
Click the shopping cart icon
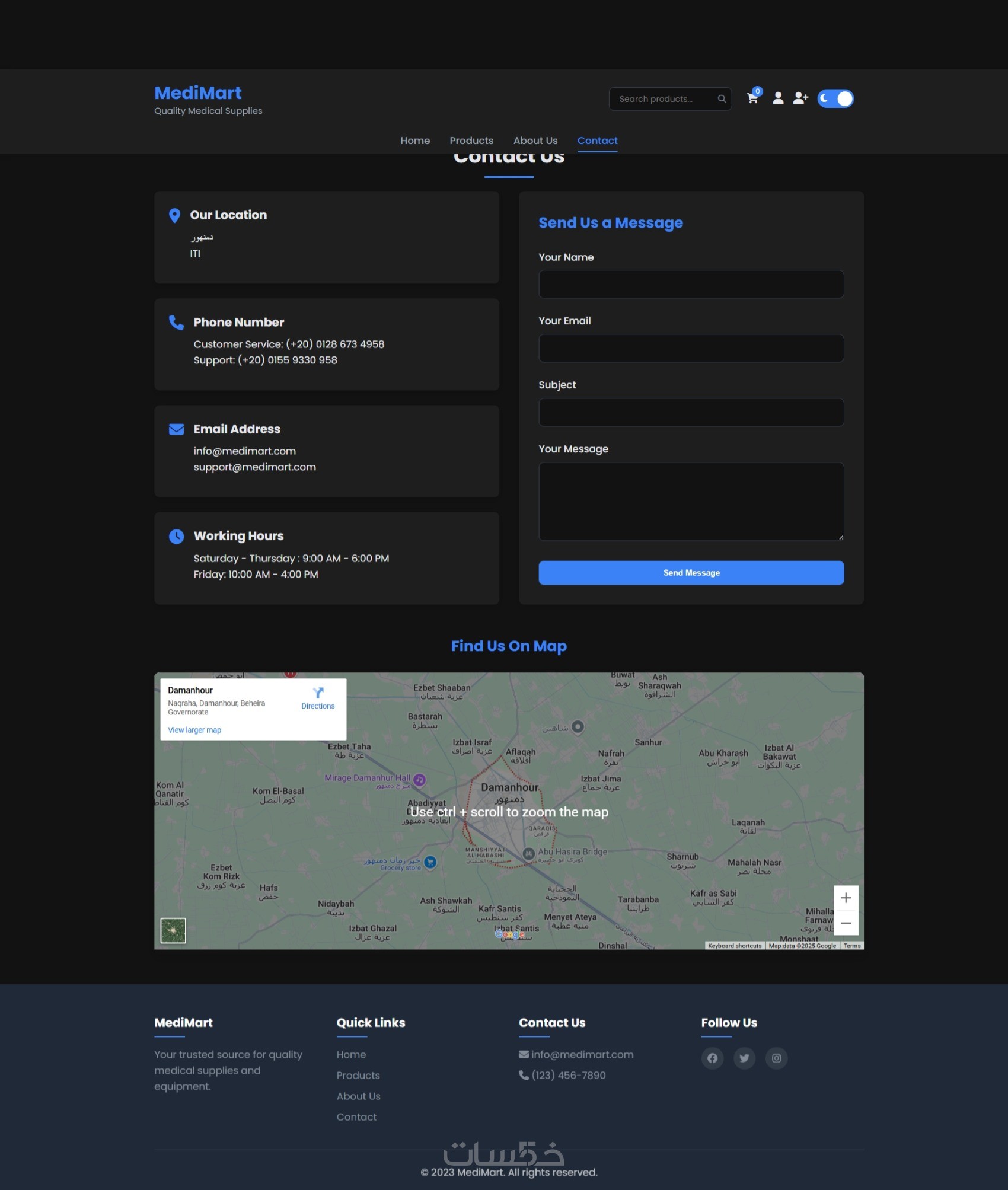click(752, 99)
